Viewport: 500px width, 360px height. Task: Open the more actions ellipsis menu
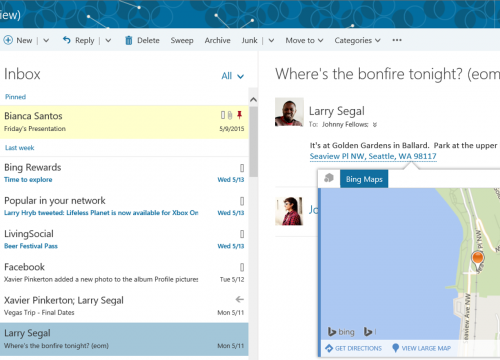coord(397,40)
